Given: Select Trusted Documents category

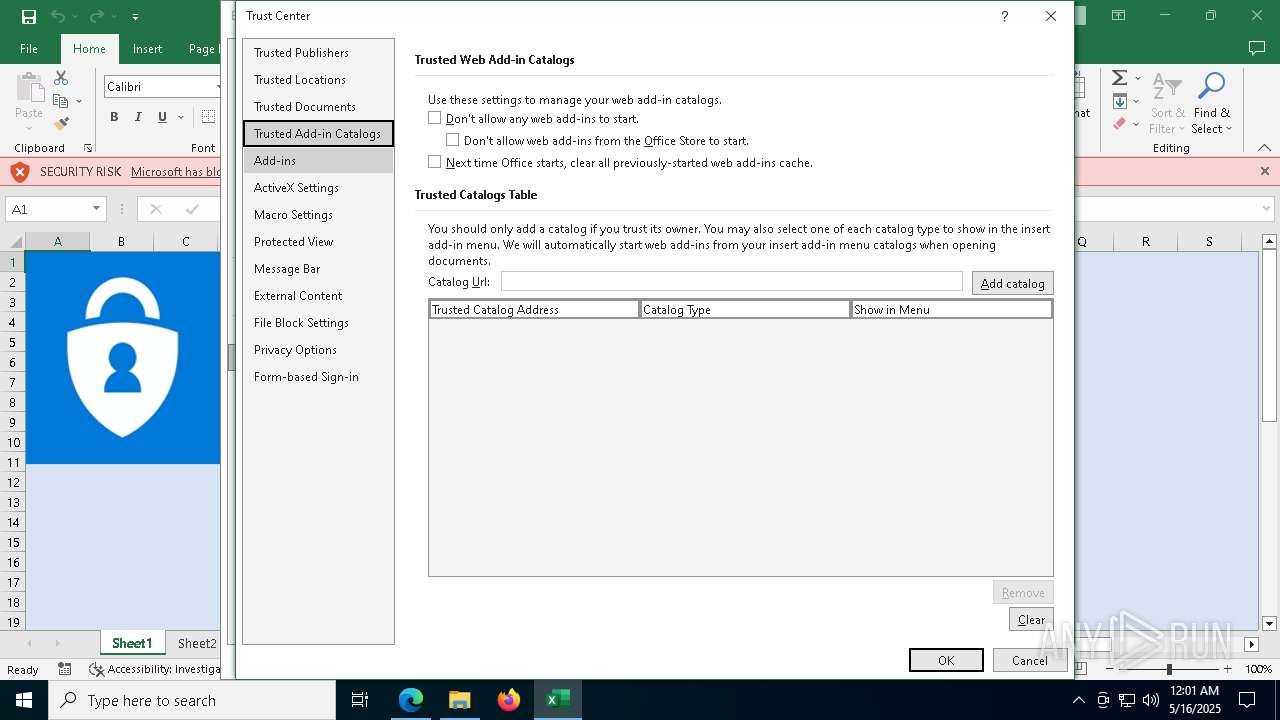Looking at the screenshot, I should coord(318,106).
